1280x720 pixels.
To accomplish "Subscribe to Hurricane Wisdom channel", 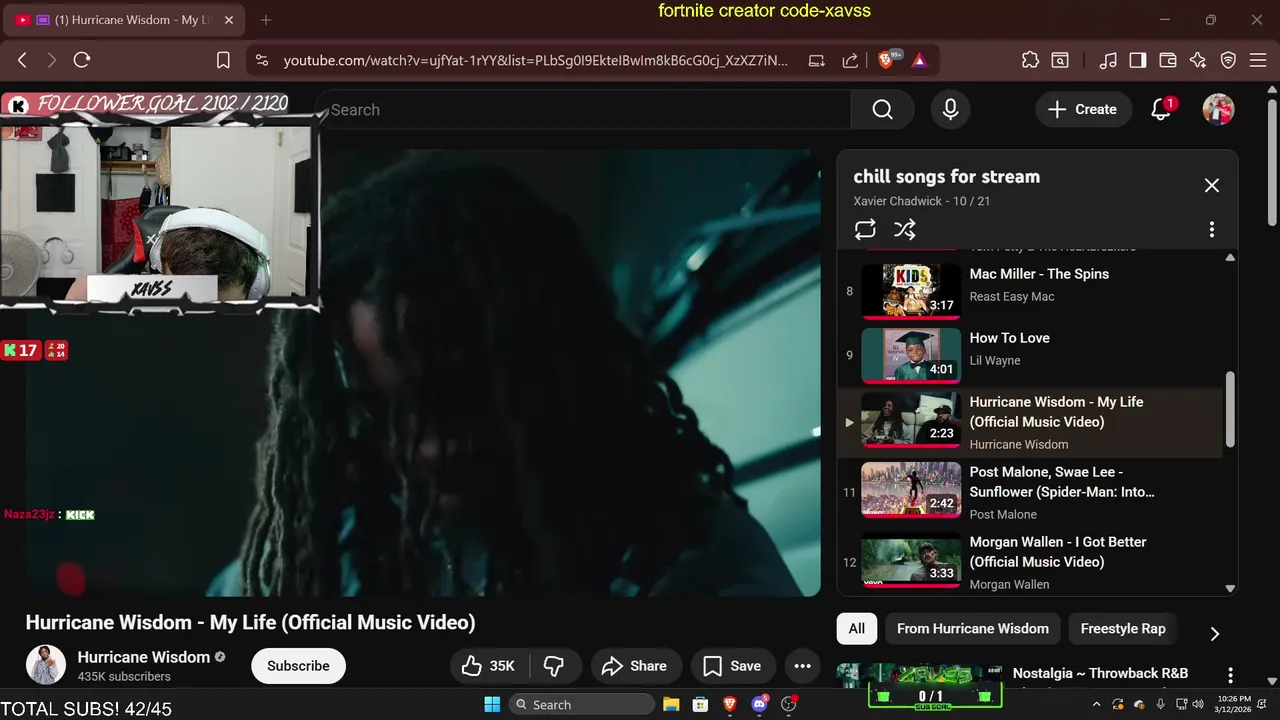I will [x=298, y=666].
